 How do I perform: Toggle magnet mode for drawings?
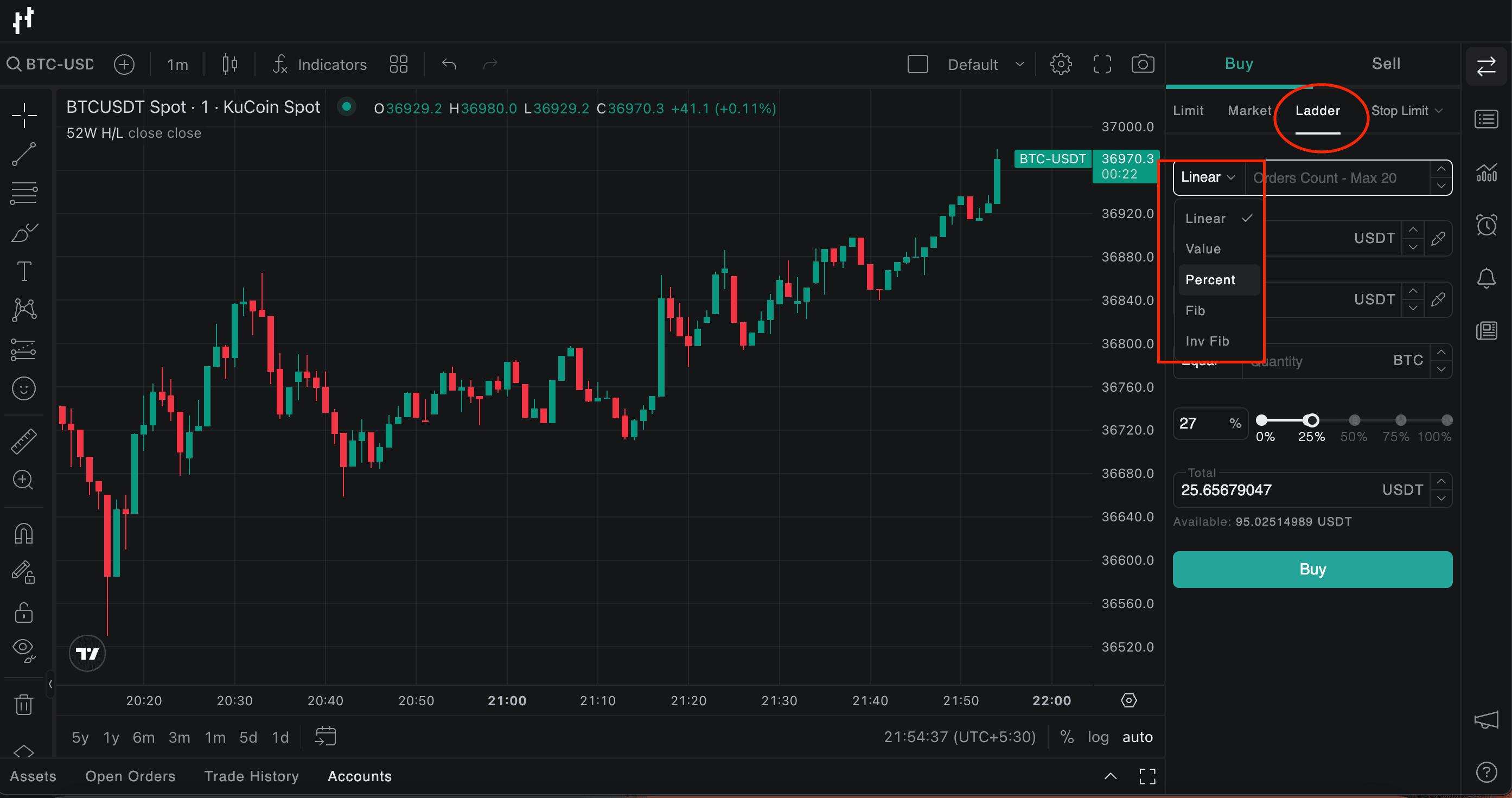[x=23, y=534]
